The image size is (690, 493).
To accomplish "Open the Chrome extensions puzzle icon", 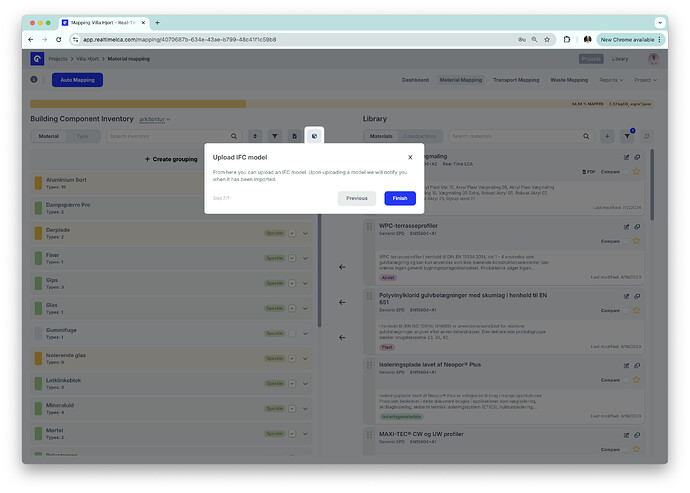I will coord(567,40).
